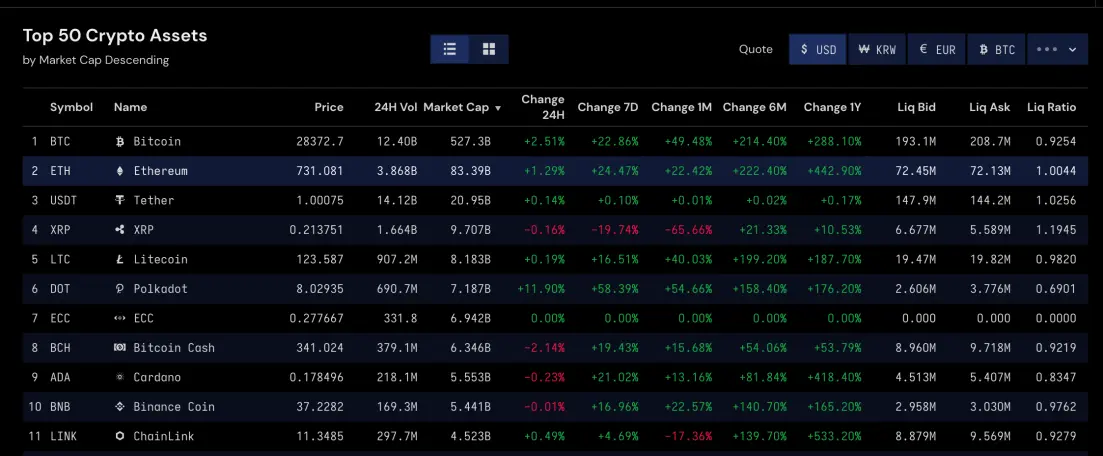Open the ChainLink asset name
The image size is (1103, 456).
[x=164, y=437]
